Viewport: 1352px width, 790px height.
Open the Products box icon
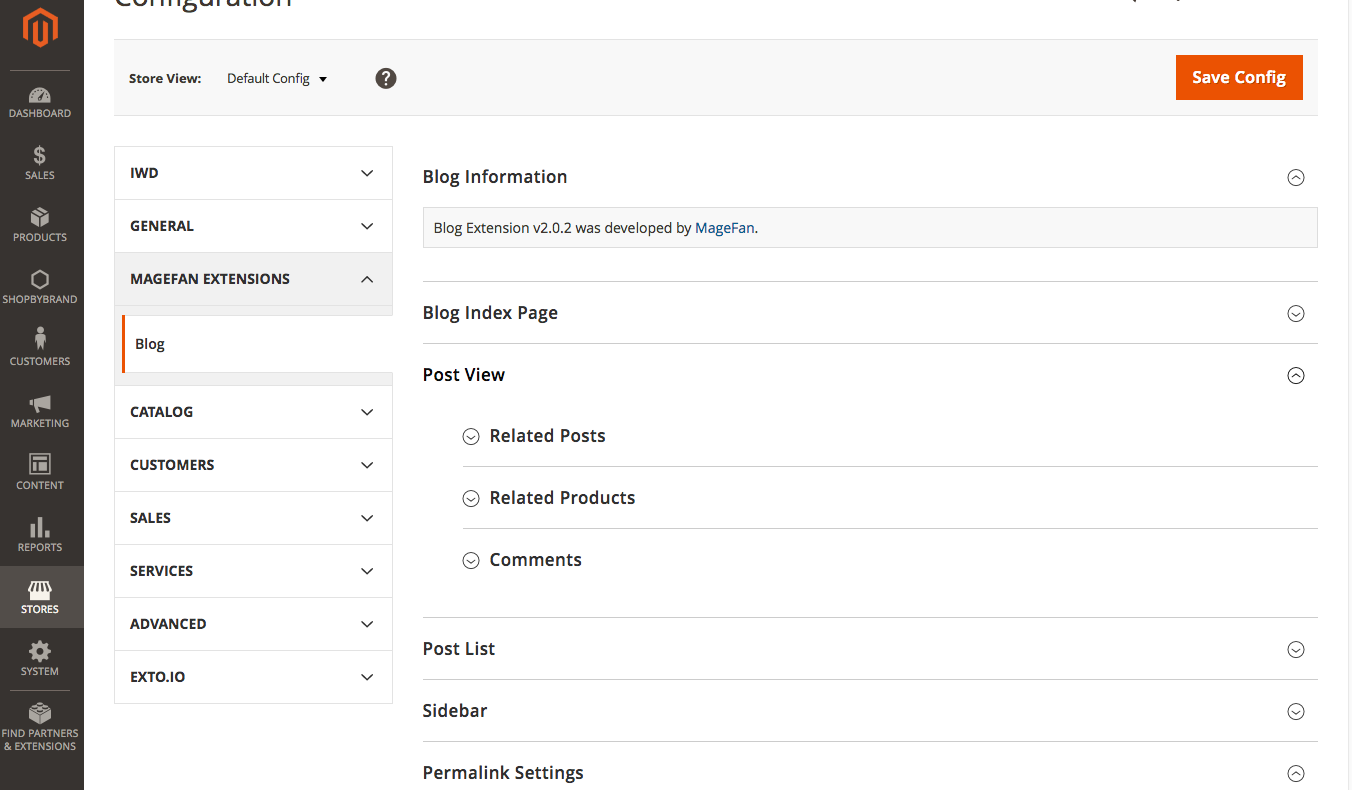[x=40, y=218]
